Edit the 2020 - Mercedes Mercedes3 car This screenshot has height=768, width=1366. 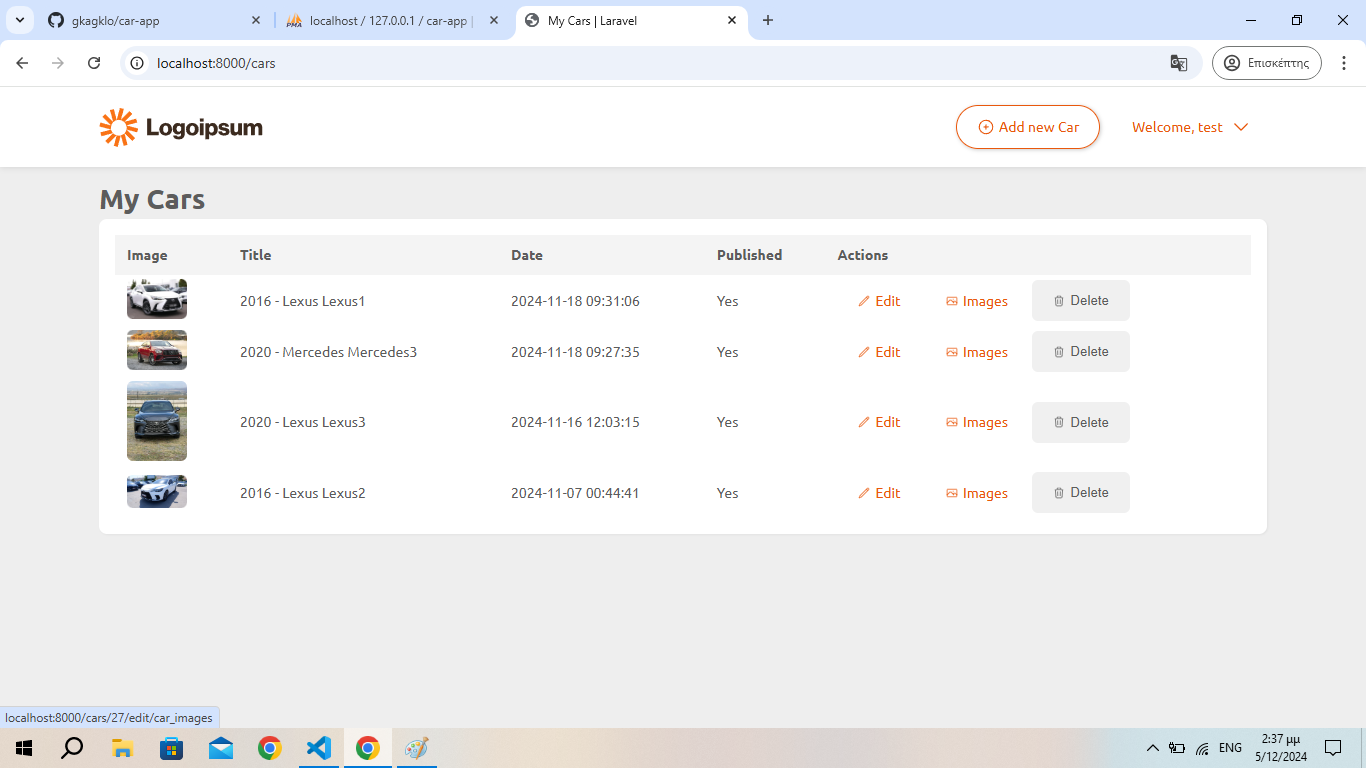(x=879, y=352)
